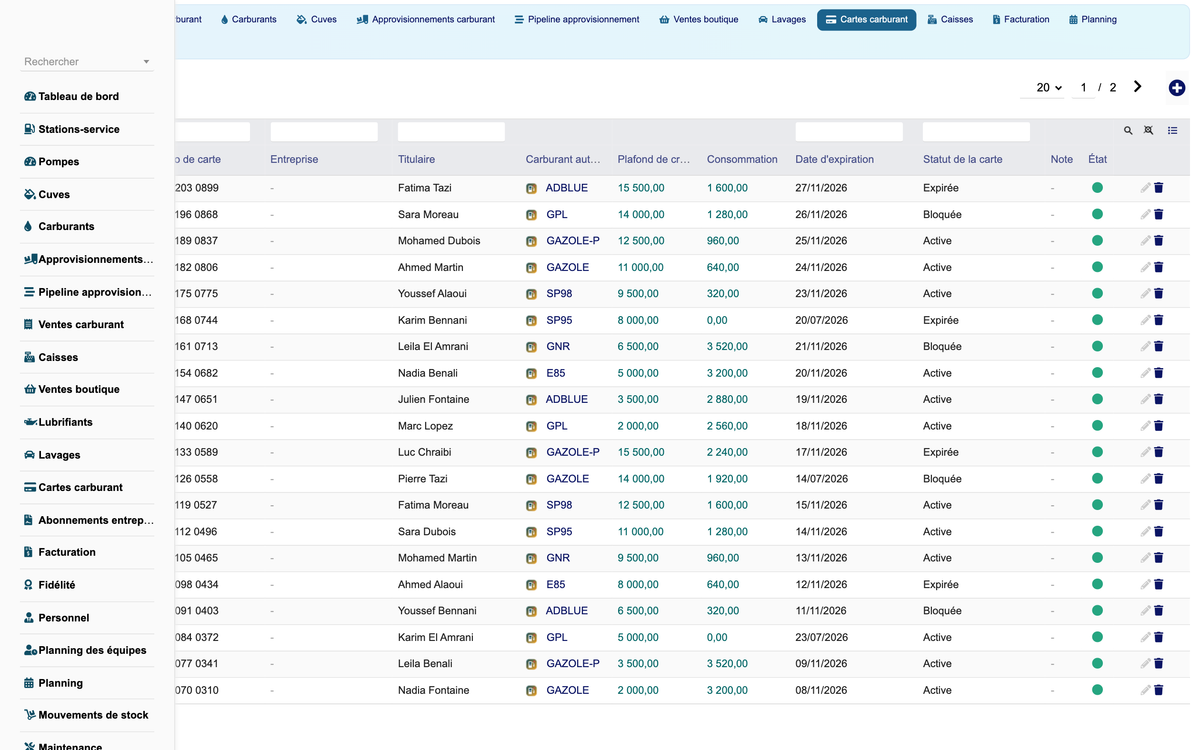Edit Sara Moreau card with pencil icon
This screenshot has width=1200, height=750.
[1145, 214]
